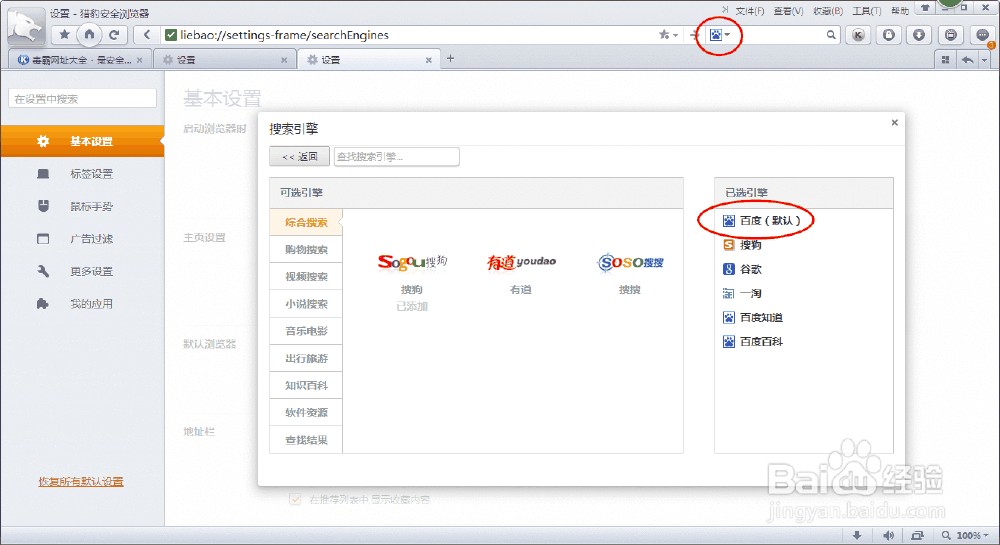Select 百度（默认）in selected engines
The image size is (1000, 545).
761,221
